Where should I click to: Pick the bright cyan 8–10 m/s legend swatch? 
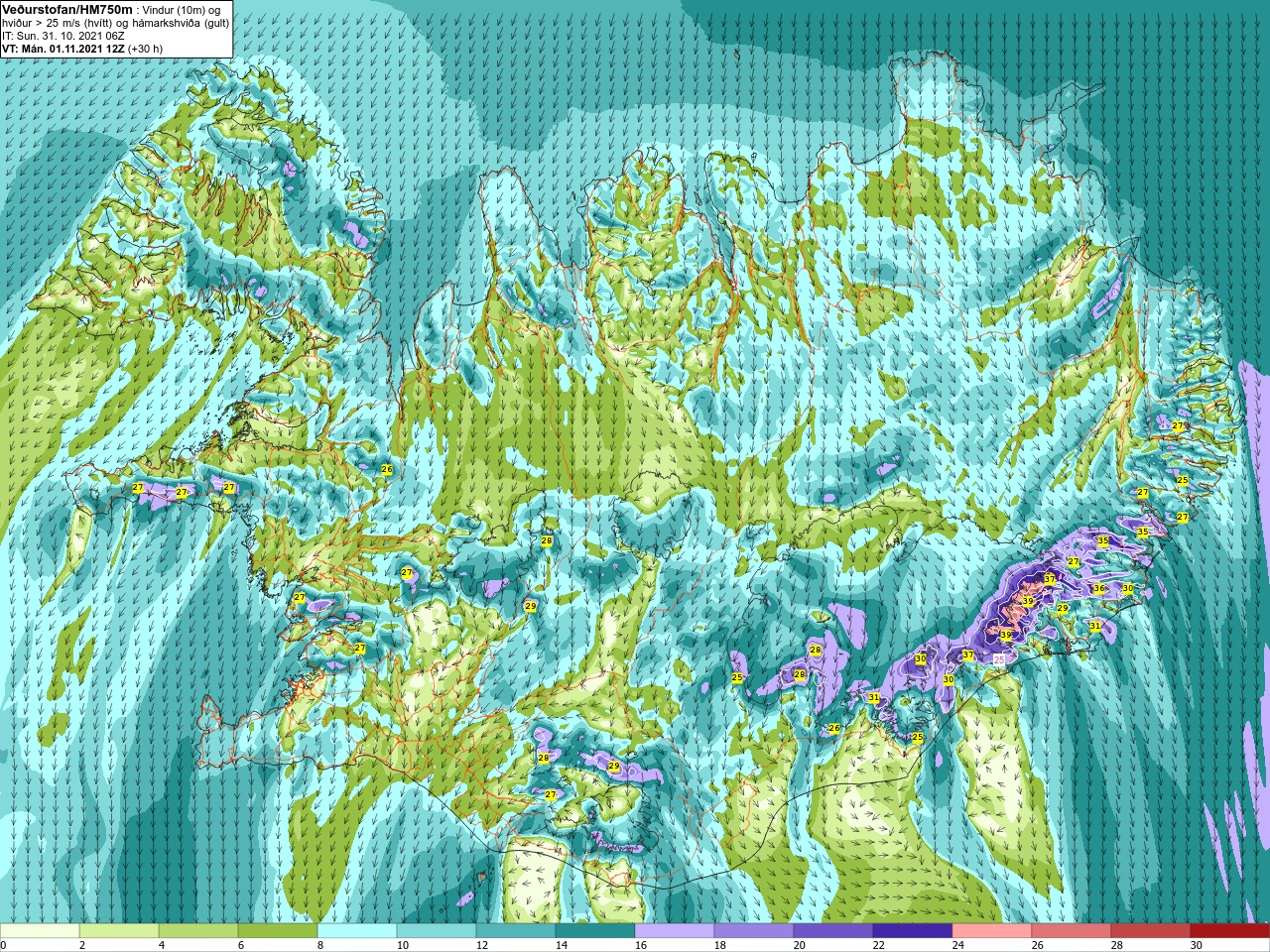pyautogui.click(x=357, y=931)
